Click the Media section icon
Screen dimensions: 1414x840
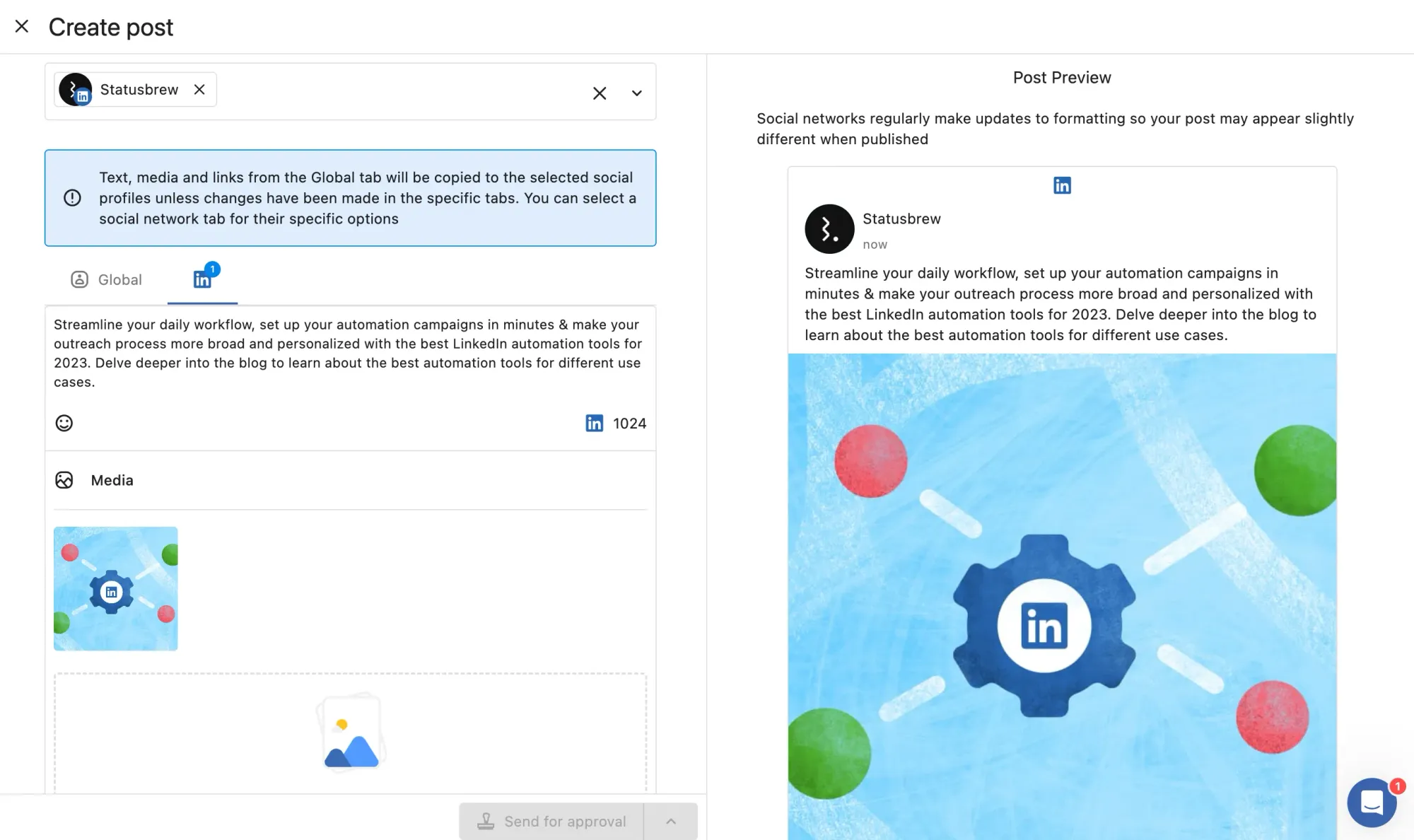tap(64, 480)
